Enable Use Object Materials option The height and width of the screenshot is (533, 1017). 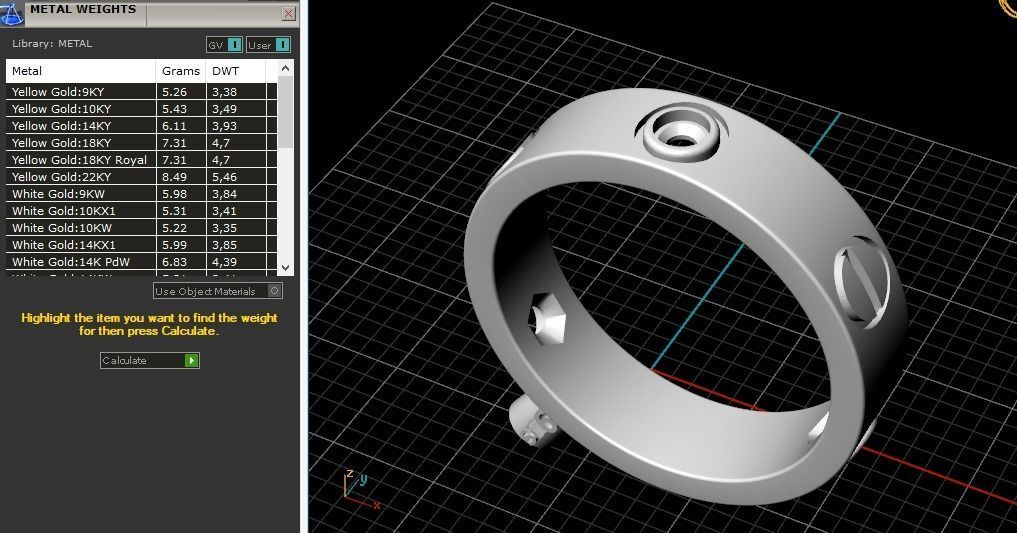(x=217, y=291)
